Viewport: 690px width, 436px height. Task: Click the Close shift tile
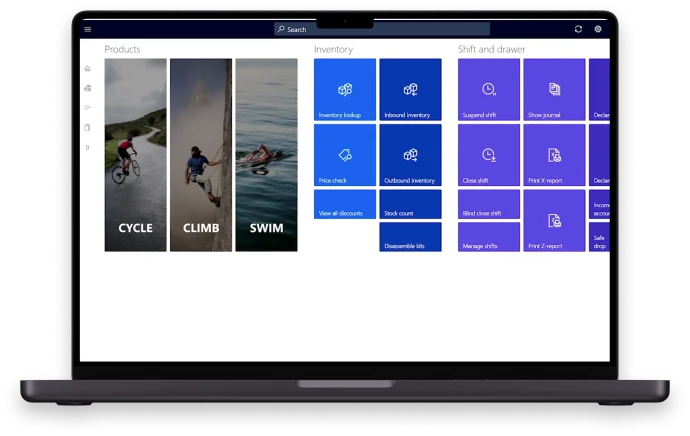[x=489, y=155]
